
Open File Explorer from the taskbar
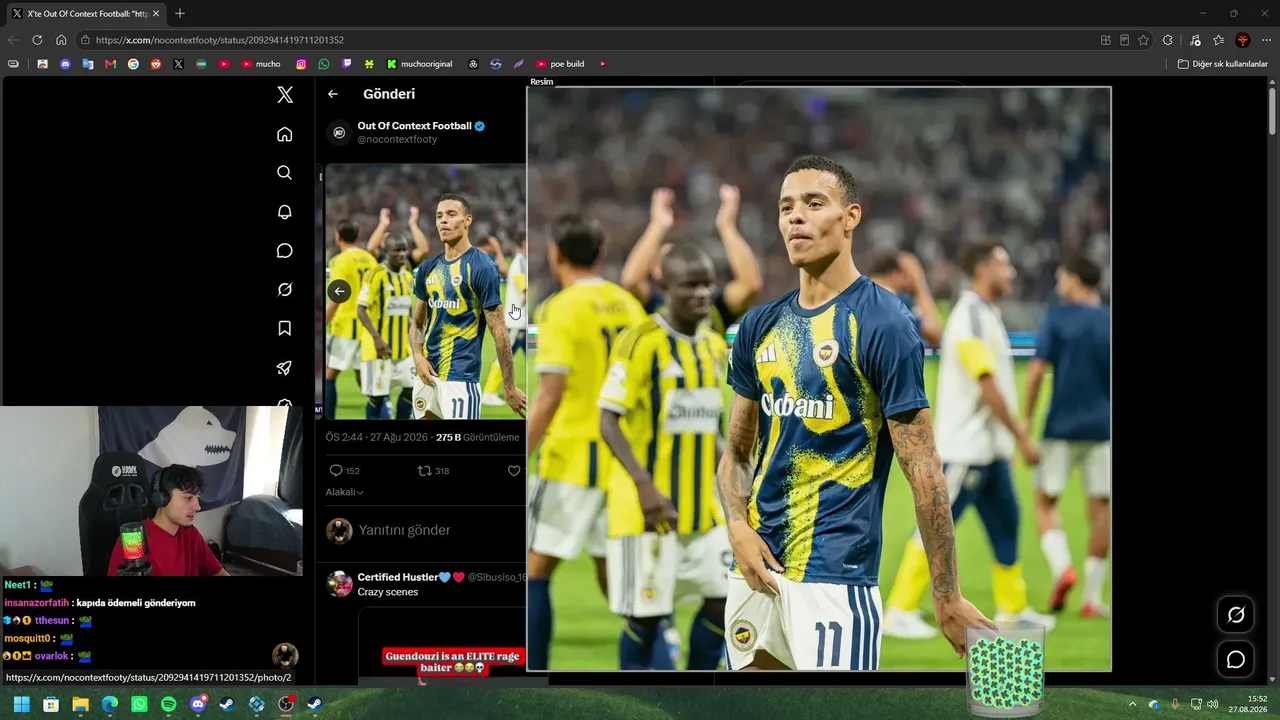(80, 704)
